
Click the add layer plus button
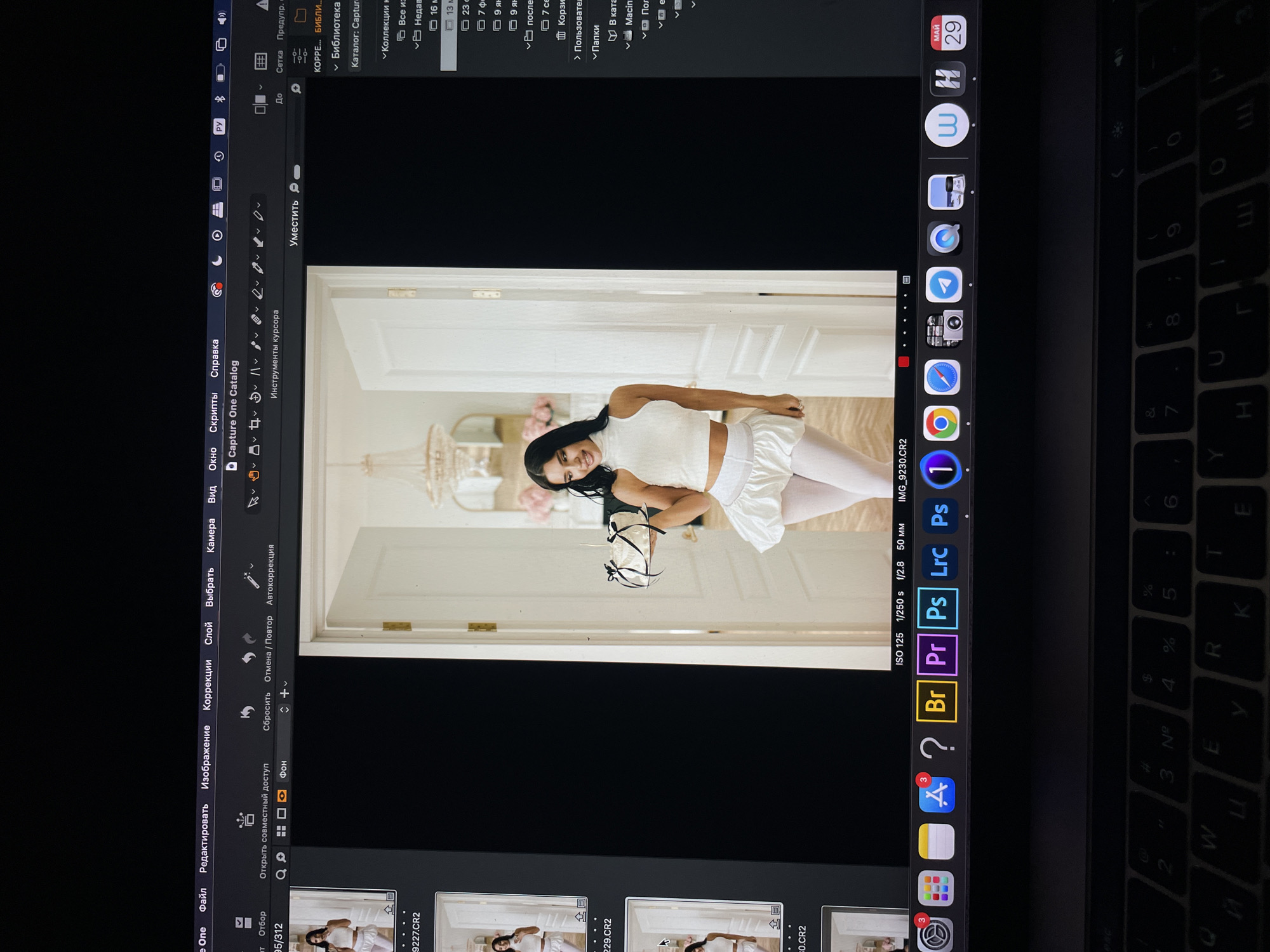(284, 693)
